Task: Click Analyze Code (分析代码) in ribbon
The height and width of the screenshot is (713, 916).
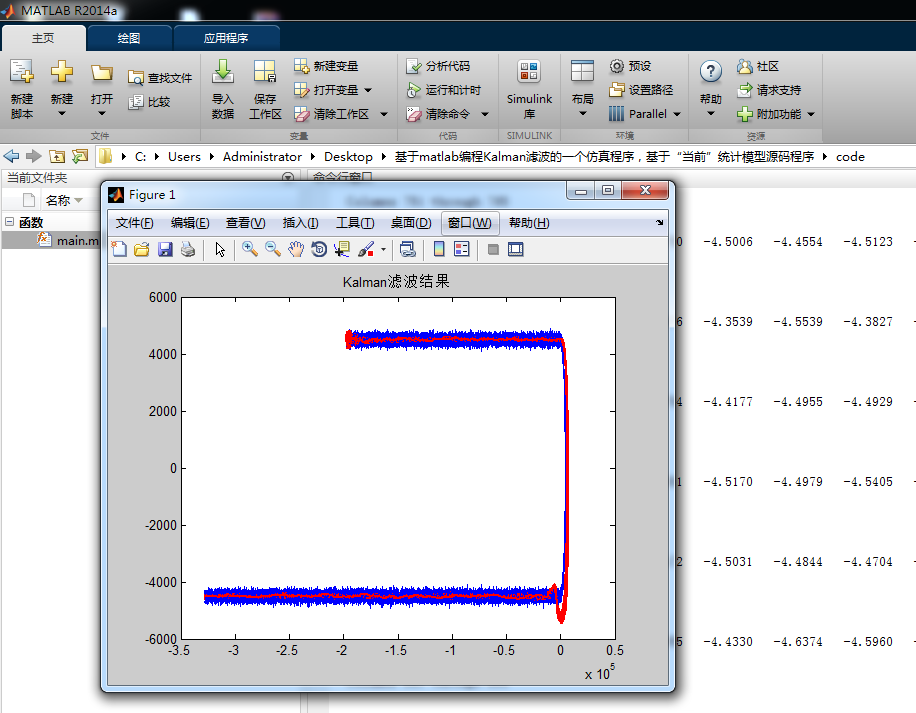Action: 438,66
